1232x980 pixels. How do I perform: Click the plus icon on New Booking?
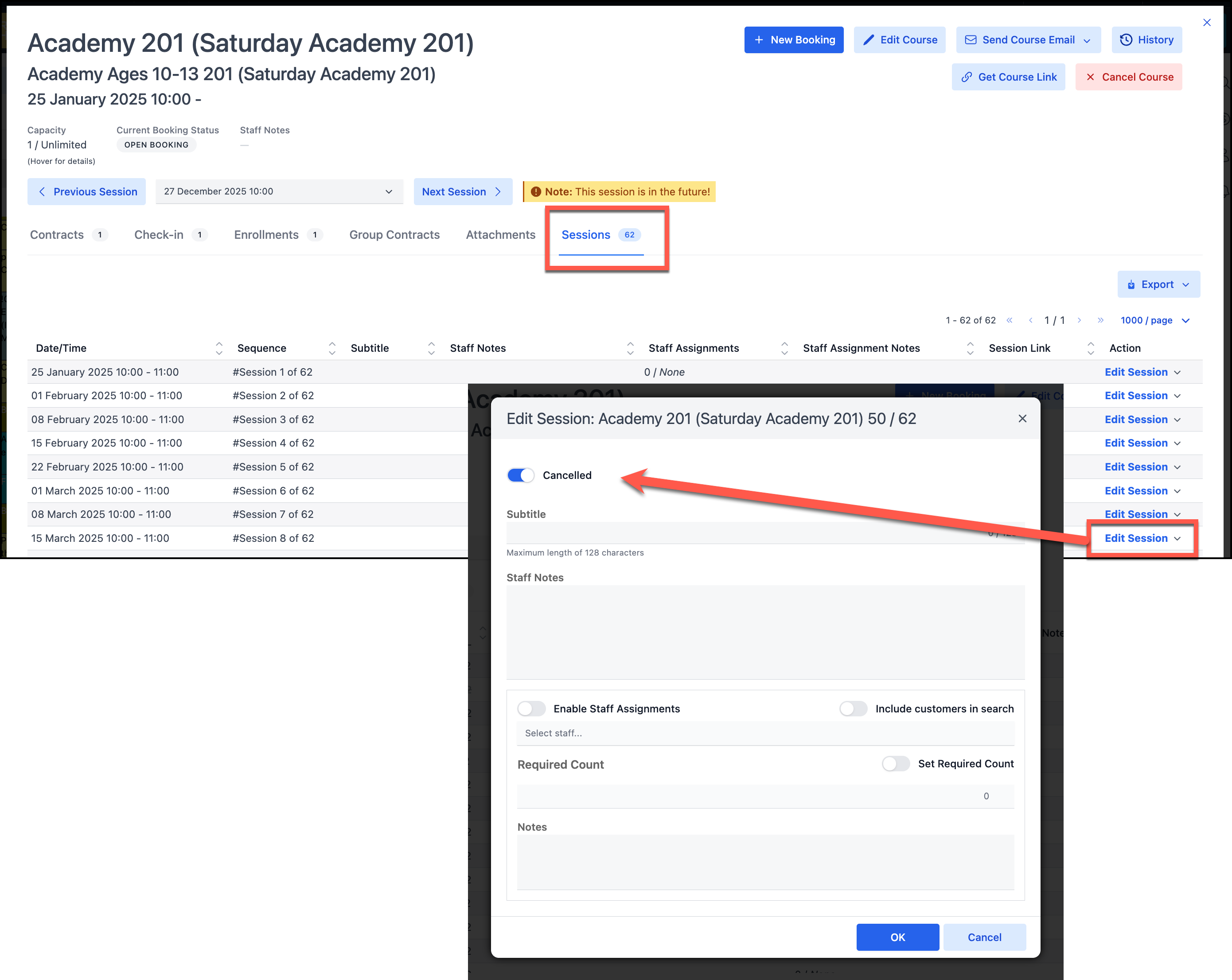point(760,39)
